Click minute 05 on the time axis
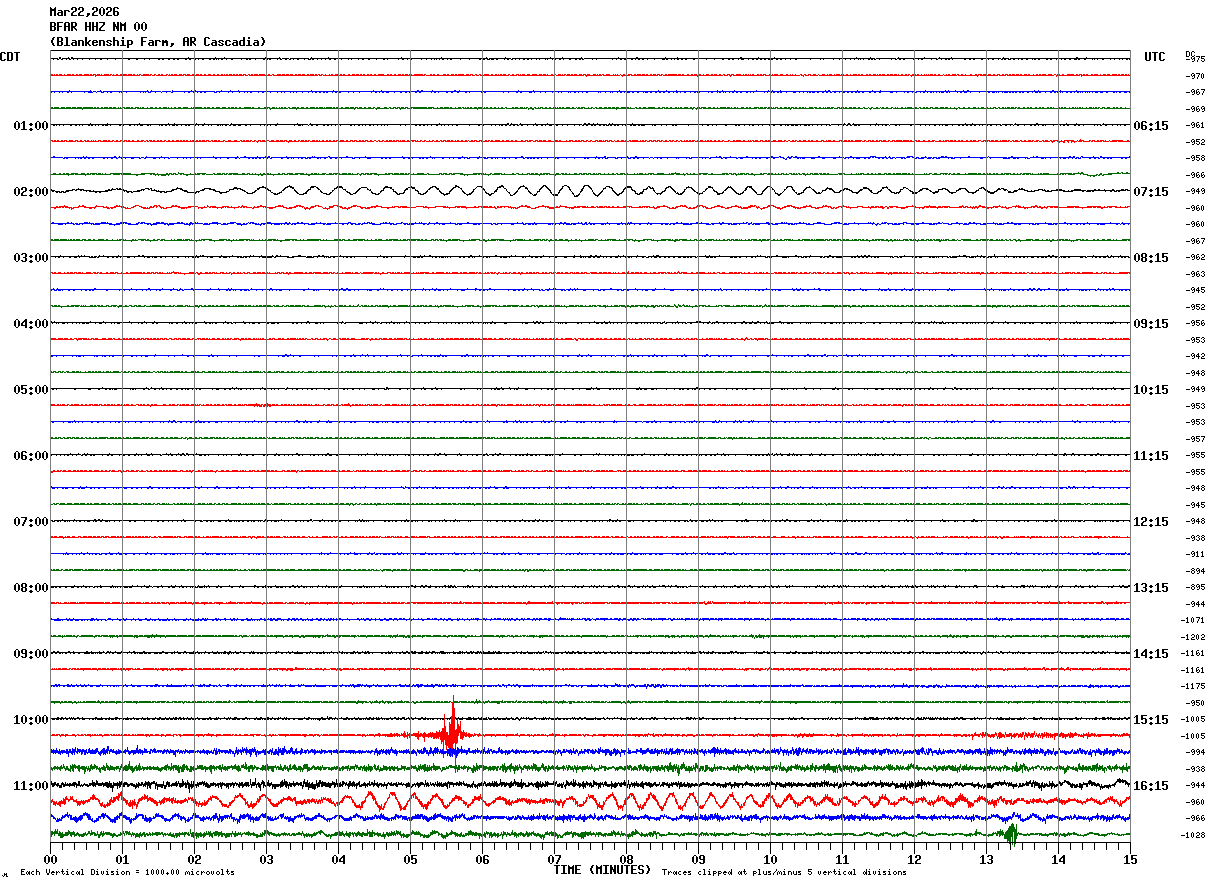Image resolution: width=1210 pixels, height=886 pixels. coord(411,859)
